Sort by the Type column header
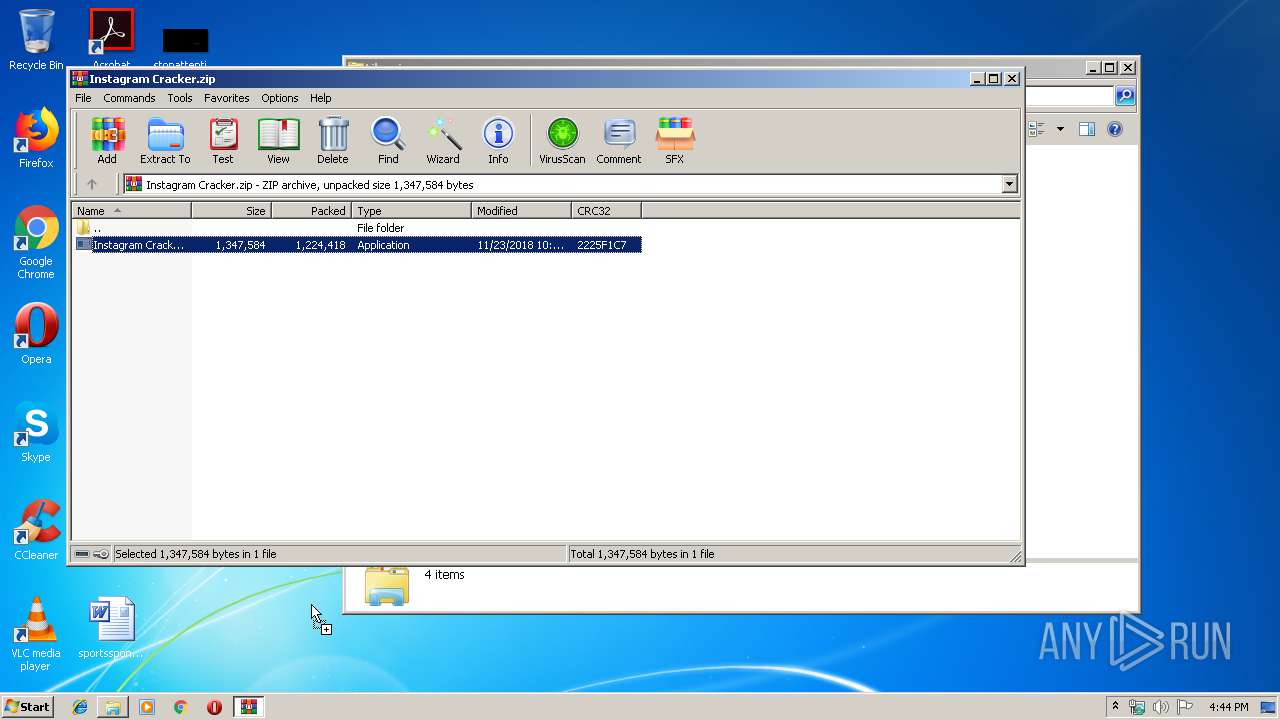Image resolution: width=1280 pixels, height=720 pixels. tap(412, 211)
